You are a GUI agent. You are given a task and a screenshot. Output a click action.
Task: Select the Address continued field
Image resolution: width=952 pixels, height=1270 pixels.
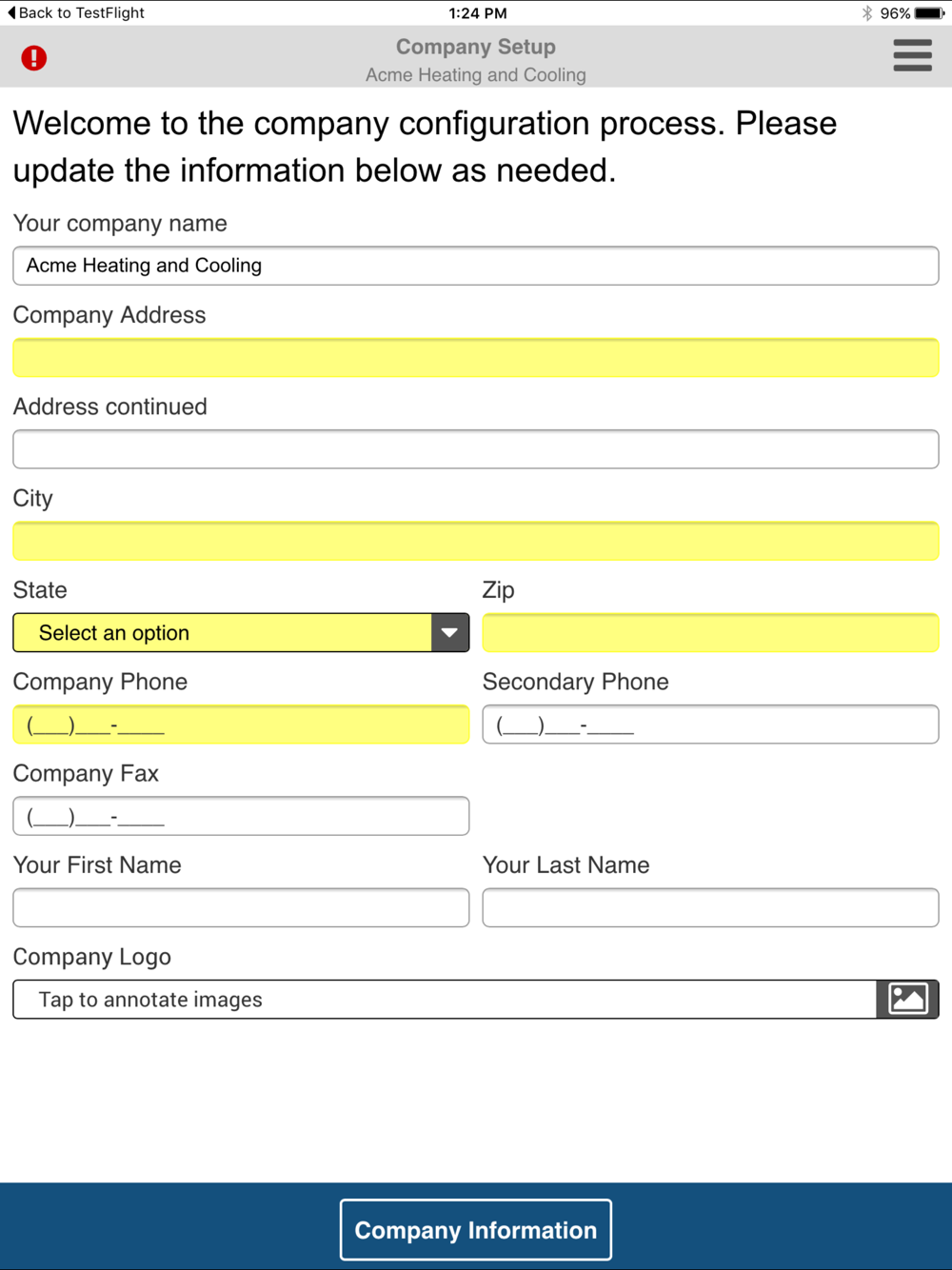tap(476, 449)
